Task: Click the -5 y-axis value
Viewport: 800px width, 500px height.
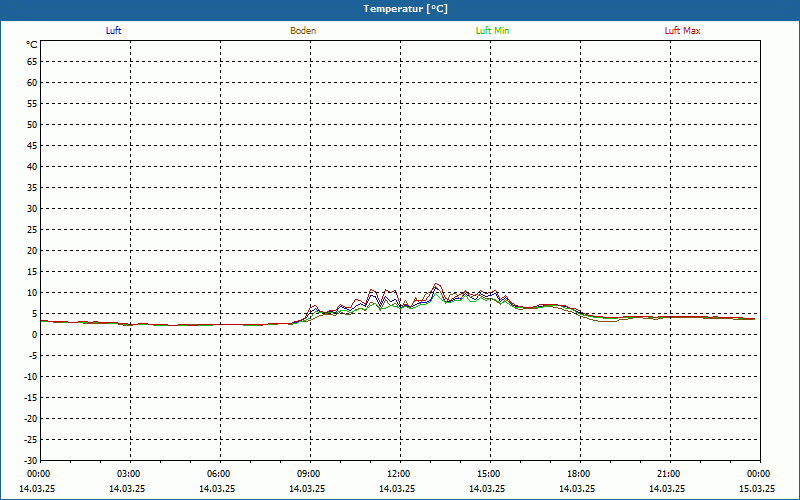Action: [x=33, y=356]
